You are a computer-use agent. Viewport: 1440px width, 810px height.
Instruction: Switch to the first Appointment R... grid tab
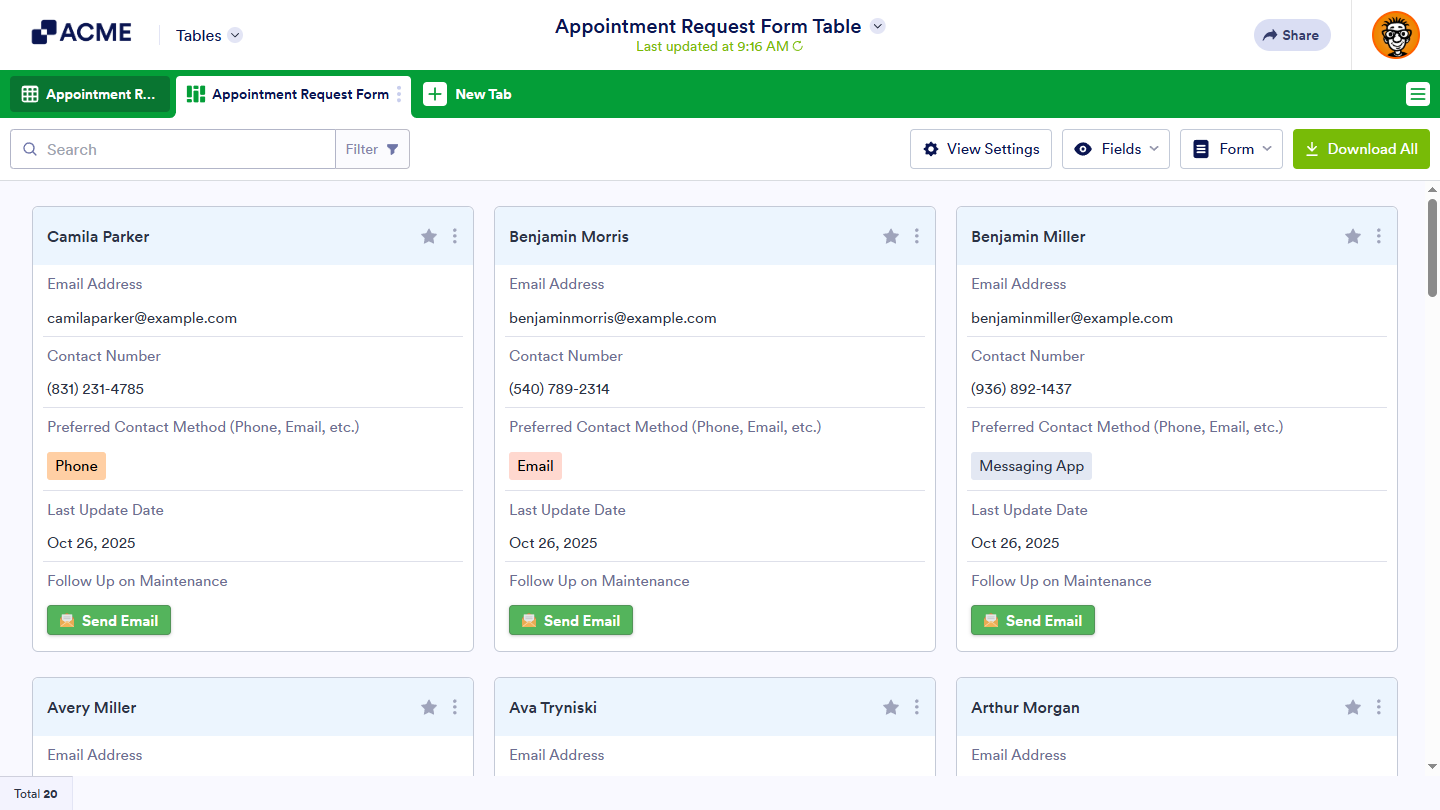pyautogui.click(x=90, y=94)
